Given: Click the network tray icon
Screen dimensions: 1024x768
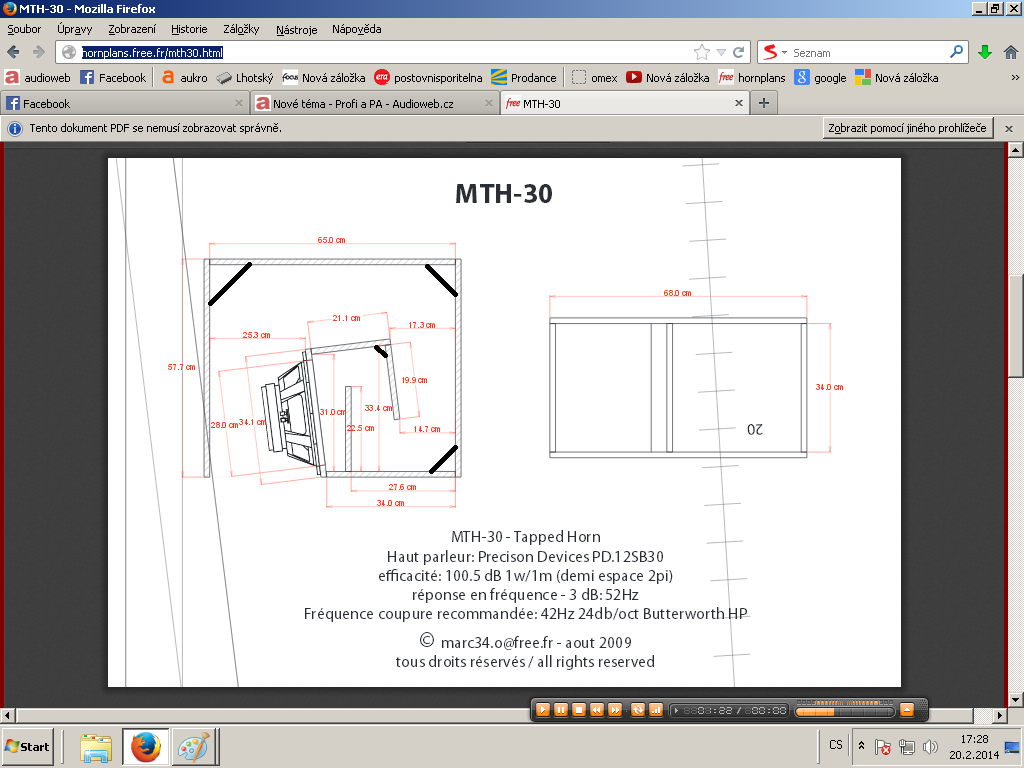Looking at the screenshot, I should [x=906, y=746].
